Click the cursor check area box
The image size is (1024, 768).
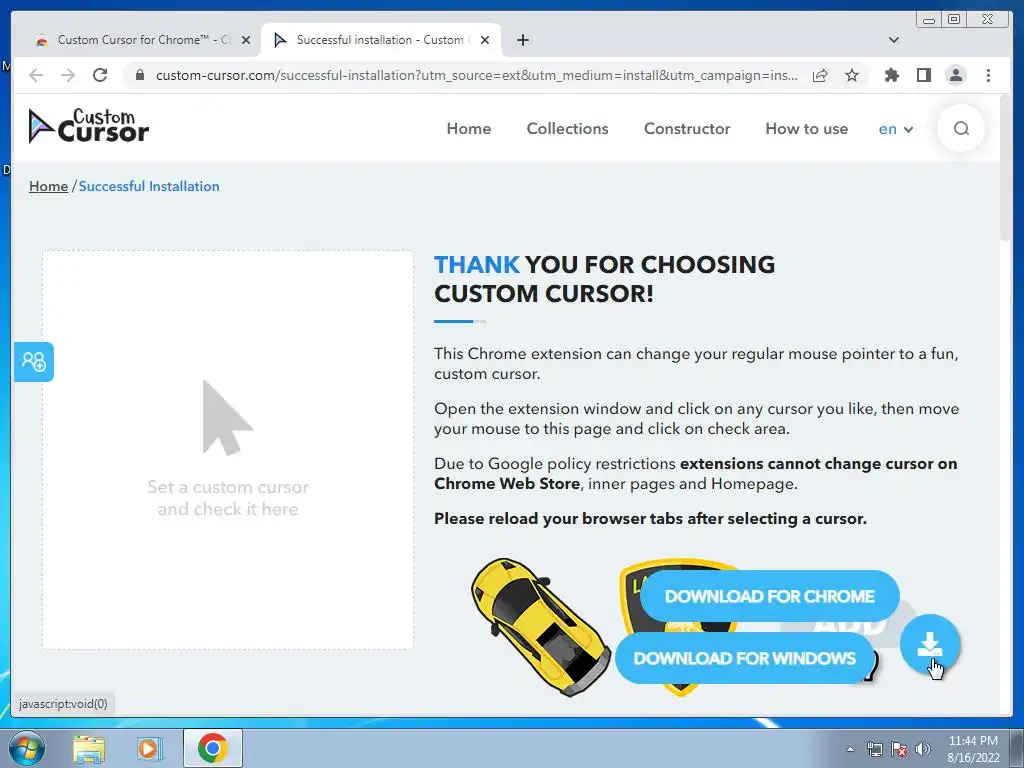tap(227, 450)
